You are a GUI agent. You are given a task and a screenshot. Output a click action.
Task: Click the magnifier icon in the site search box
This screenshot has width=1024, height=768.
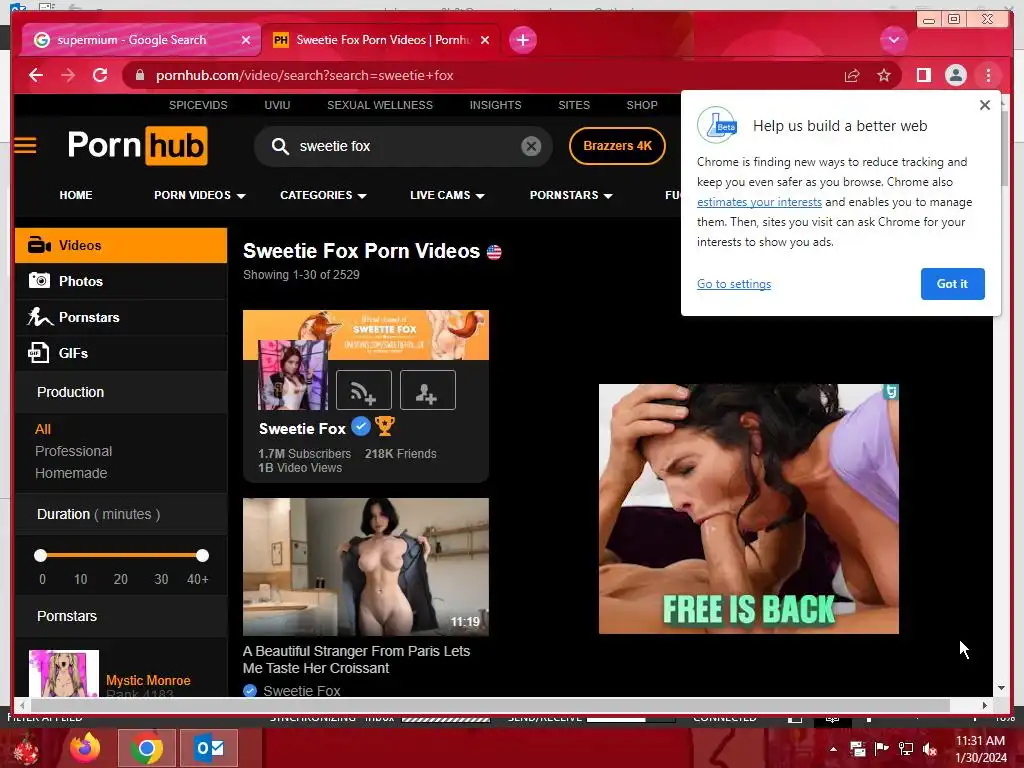click(280, 146)
